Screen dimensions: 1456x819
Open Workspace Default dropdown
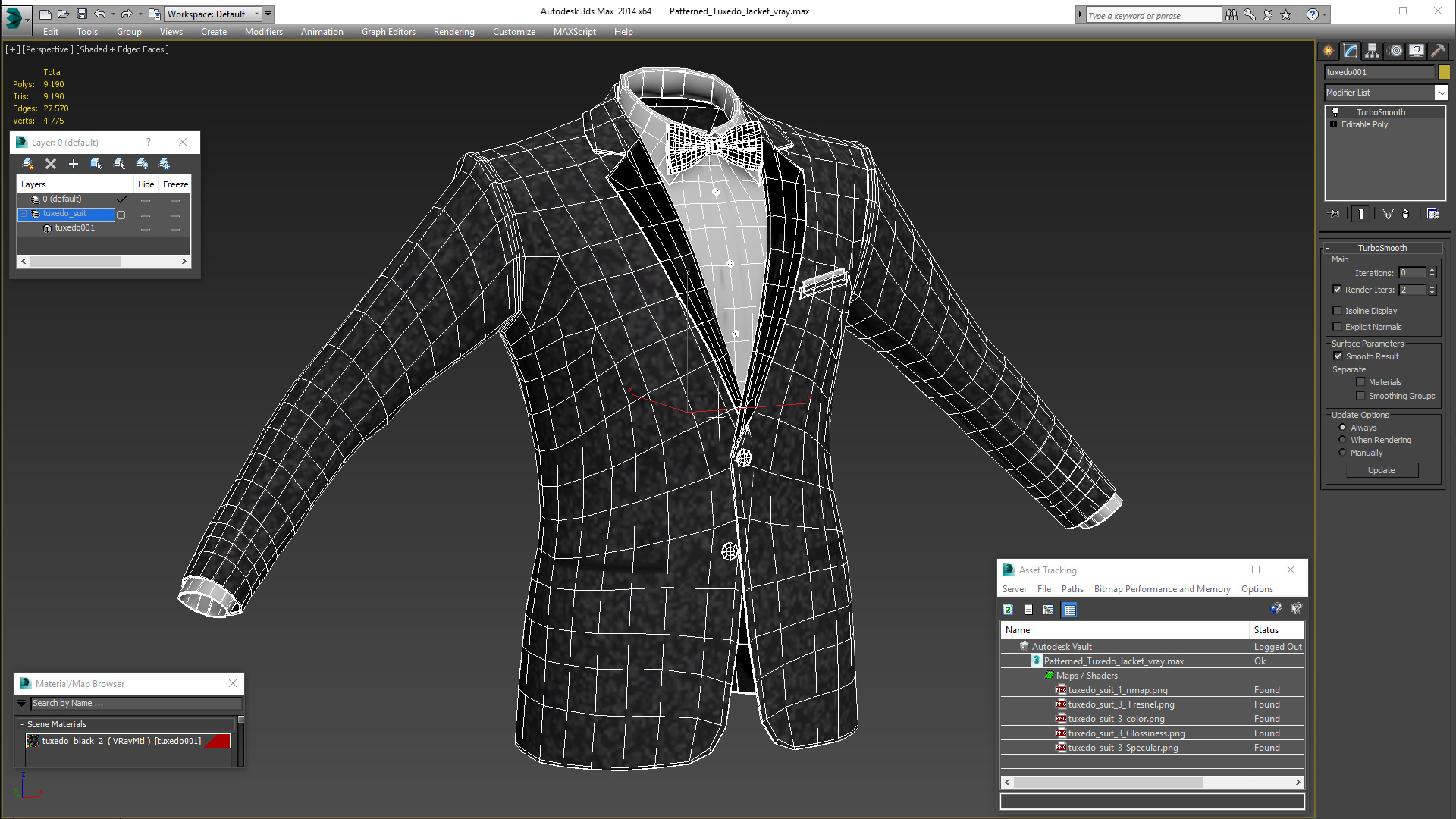[256, 14]
